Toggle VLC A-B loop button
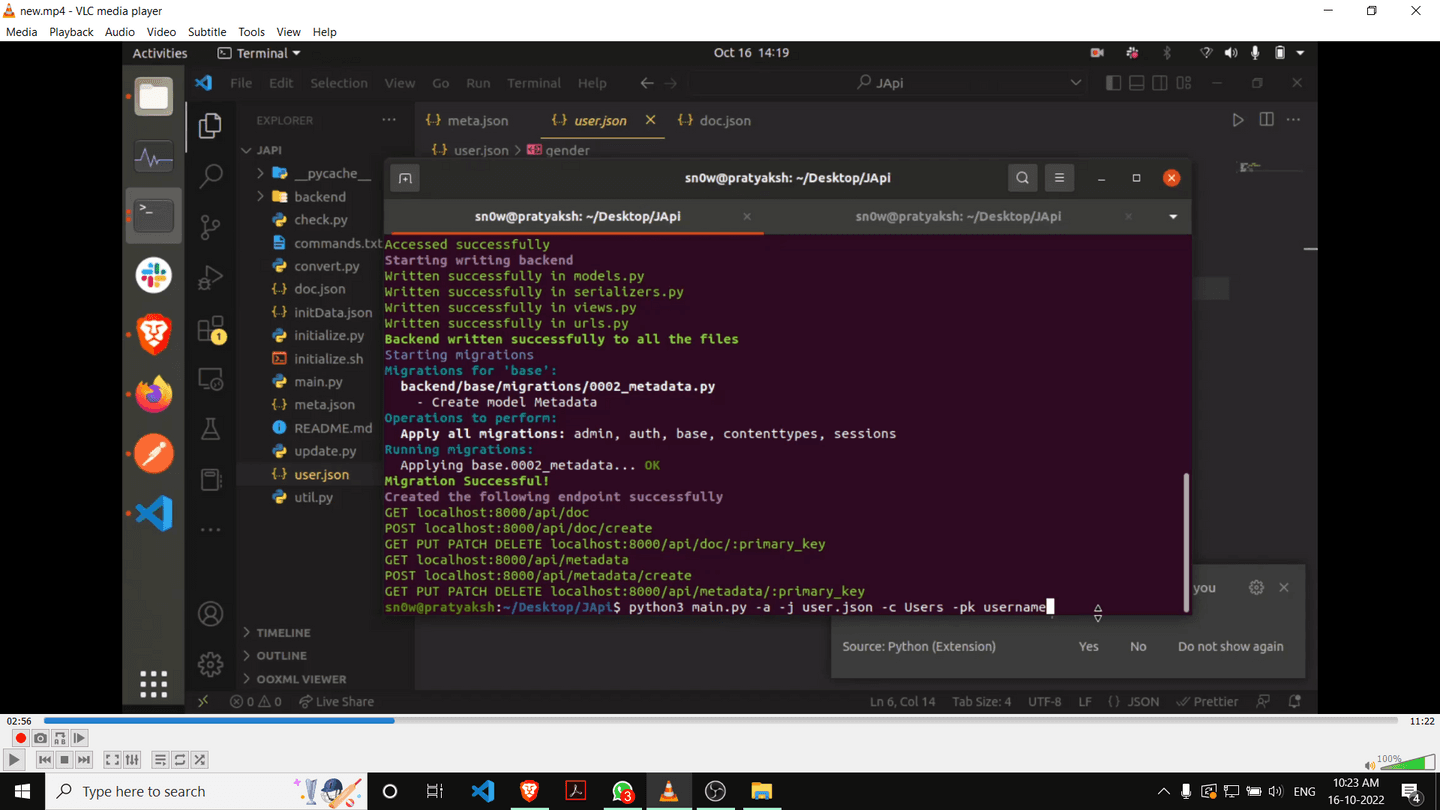 point(60,739)
